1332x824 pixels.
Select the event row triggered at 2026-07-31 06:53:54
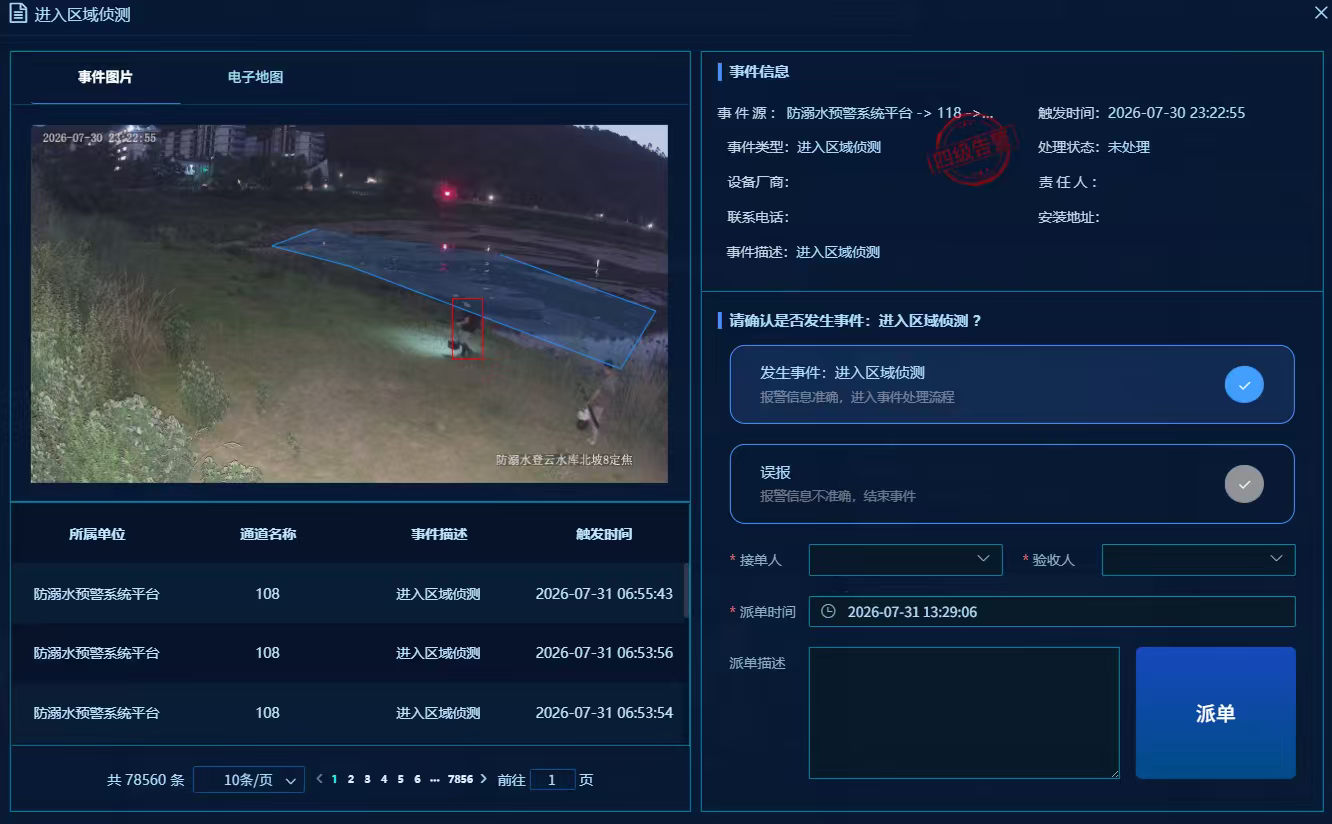(x=350, y=713)
